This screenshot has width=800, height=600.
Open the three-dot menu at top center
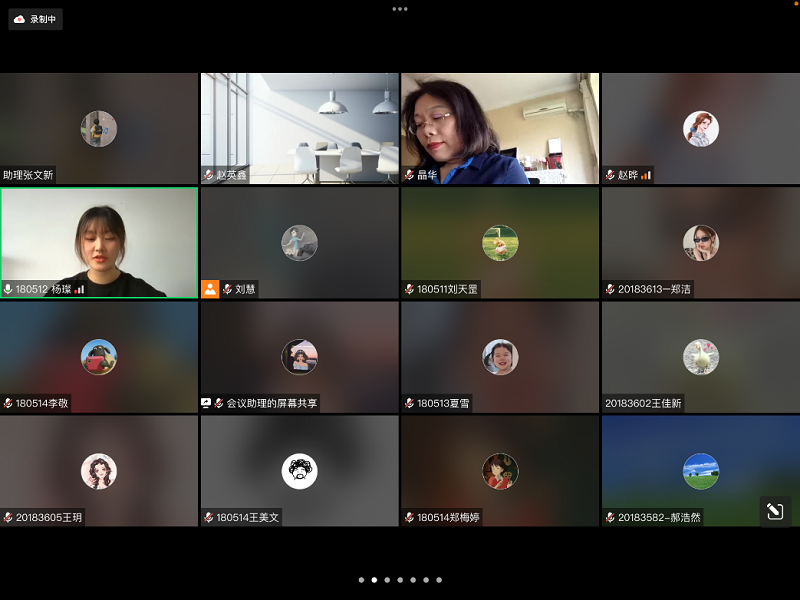pyautogui.click(x=400, y=9)
